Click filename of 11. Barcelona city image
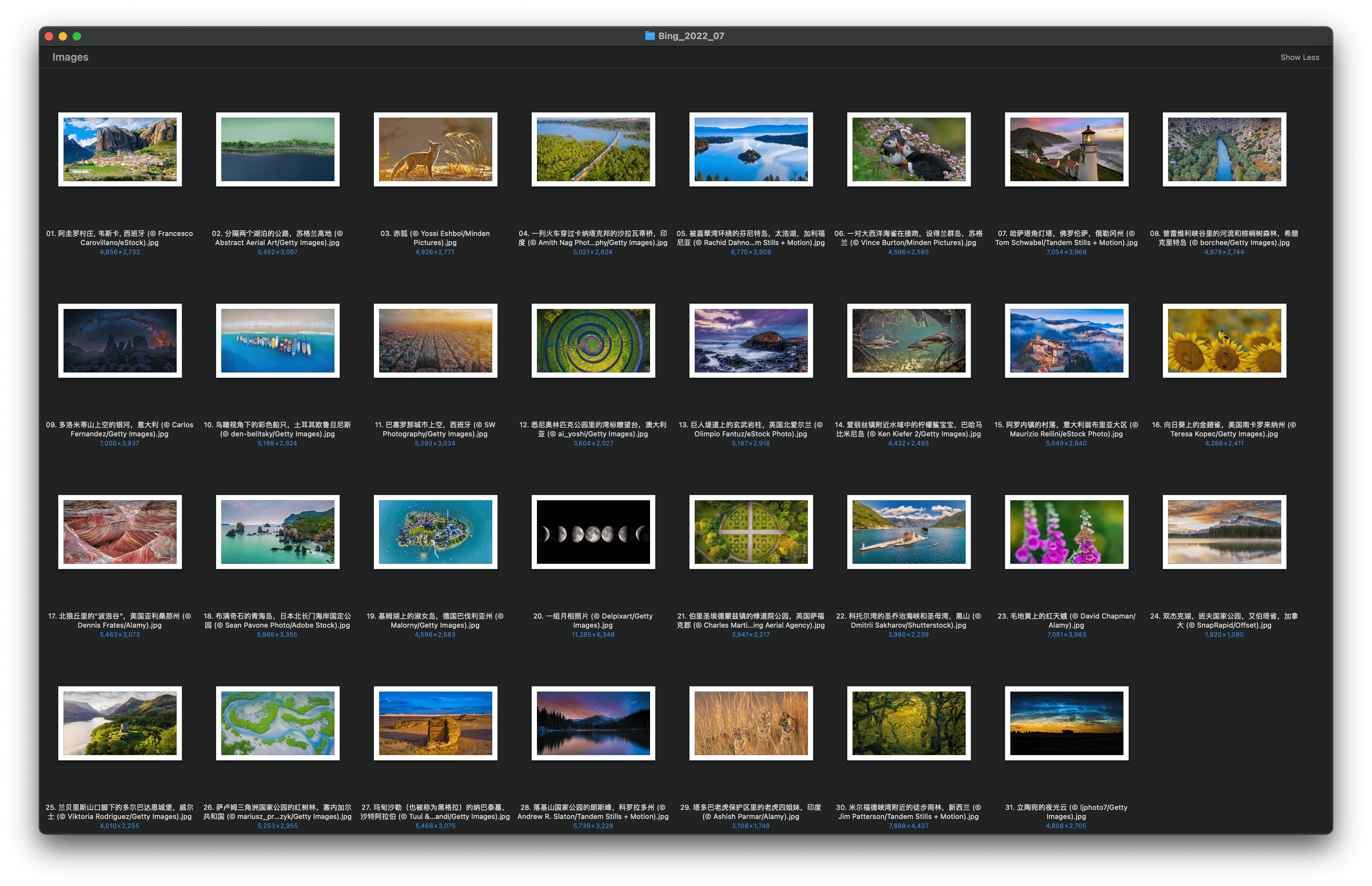The image size is (1372, 886). pos(435,429)
